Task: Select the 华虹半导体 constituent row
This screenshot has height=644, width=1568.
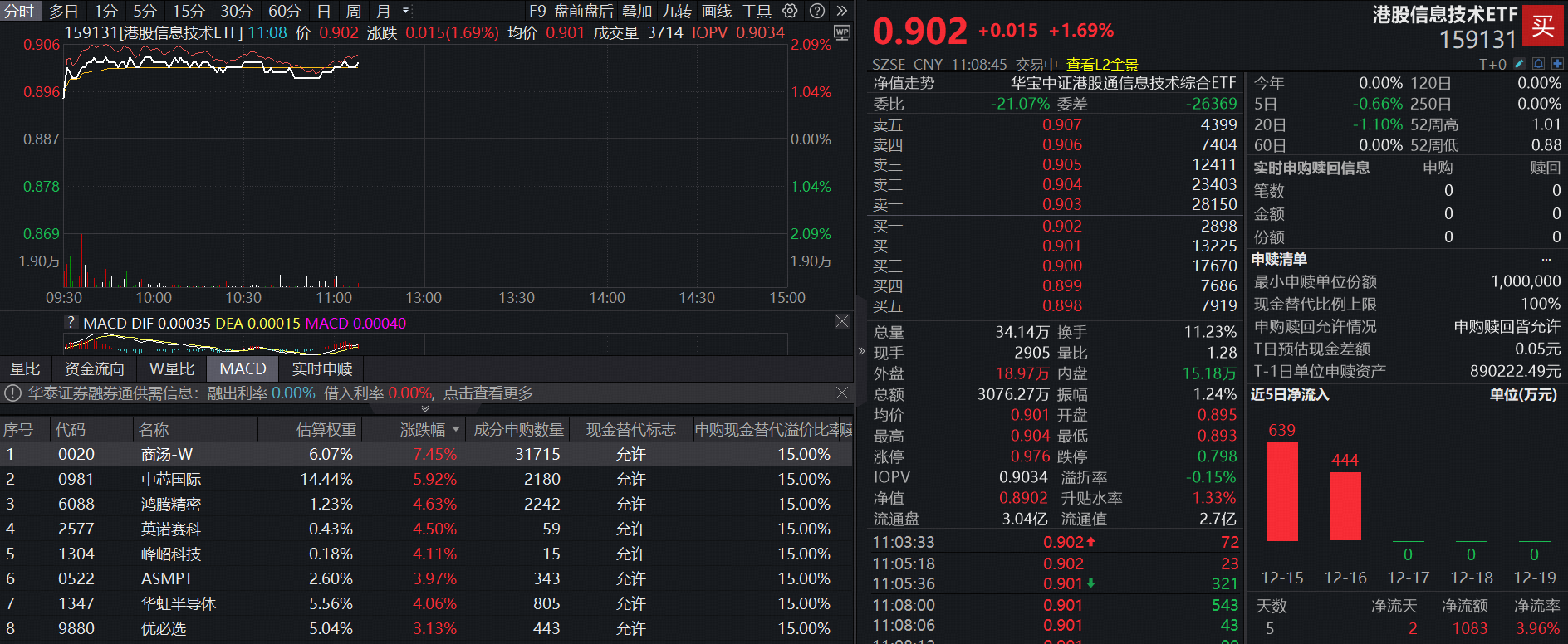Action: [x=426, y=603]
